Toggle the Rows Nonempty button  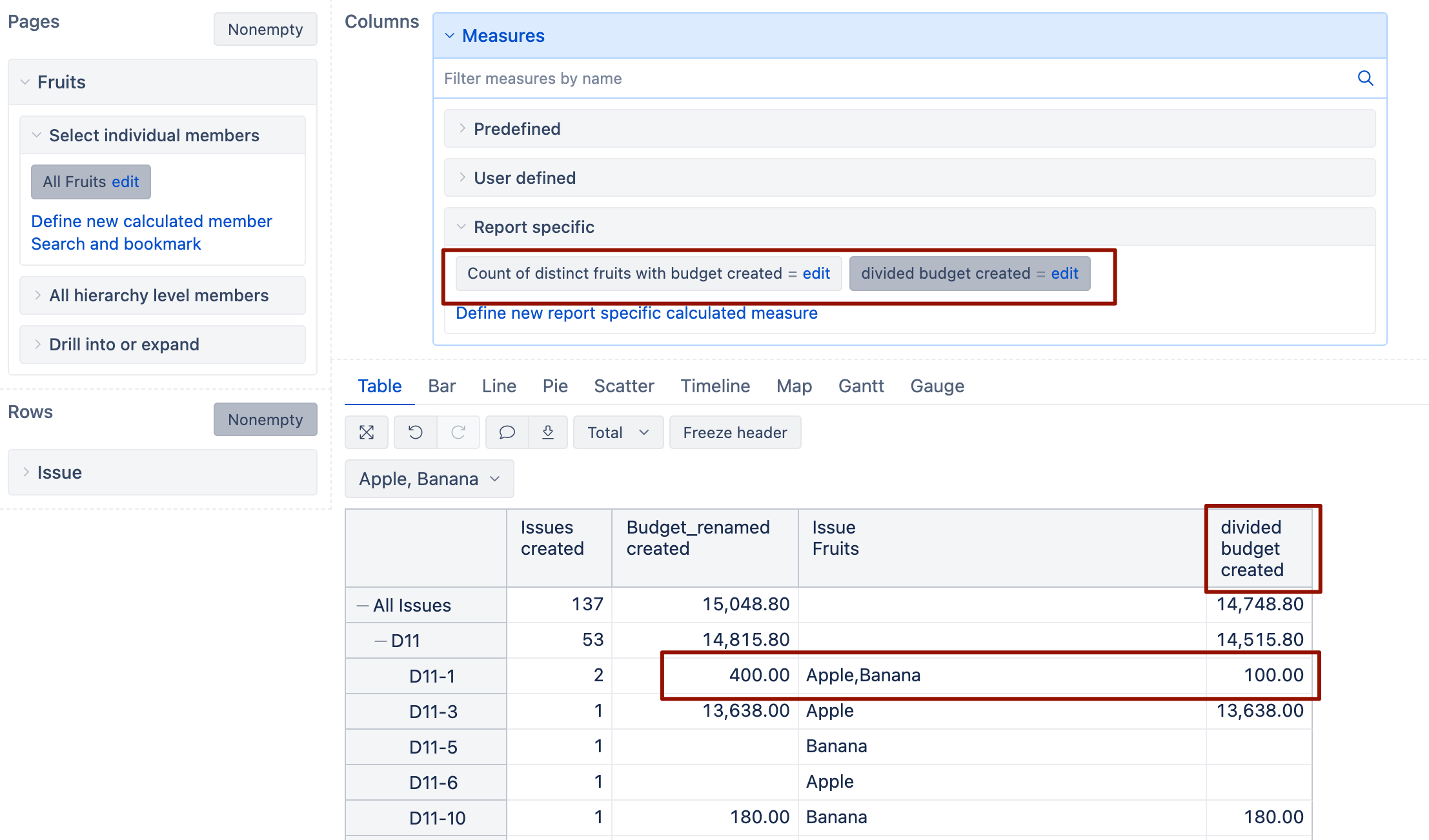pyautogui.click(x=265, y=419)
